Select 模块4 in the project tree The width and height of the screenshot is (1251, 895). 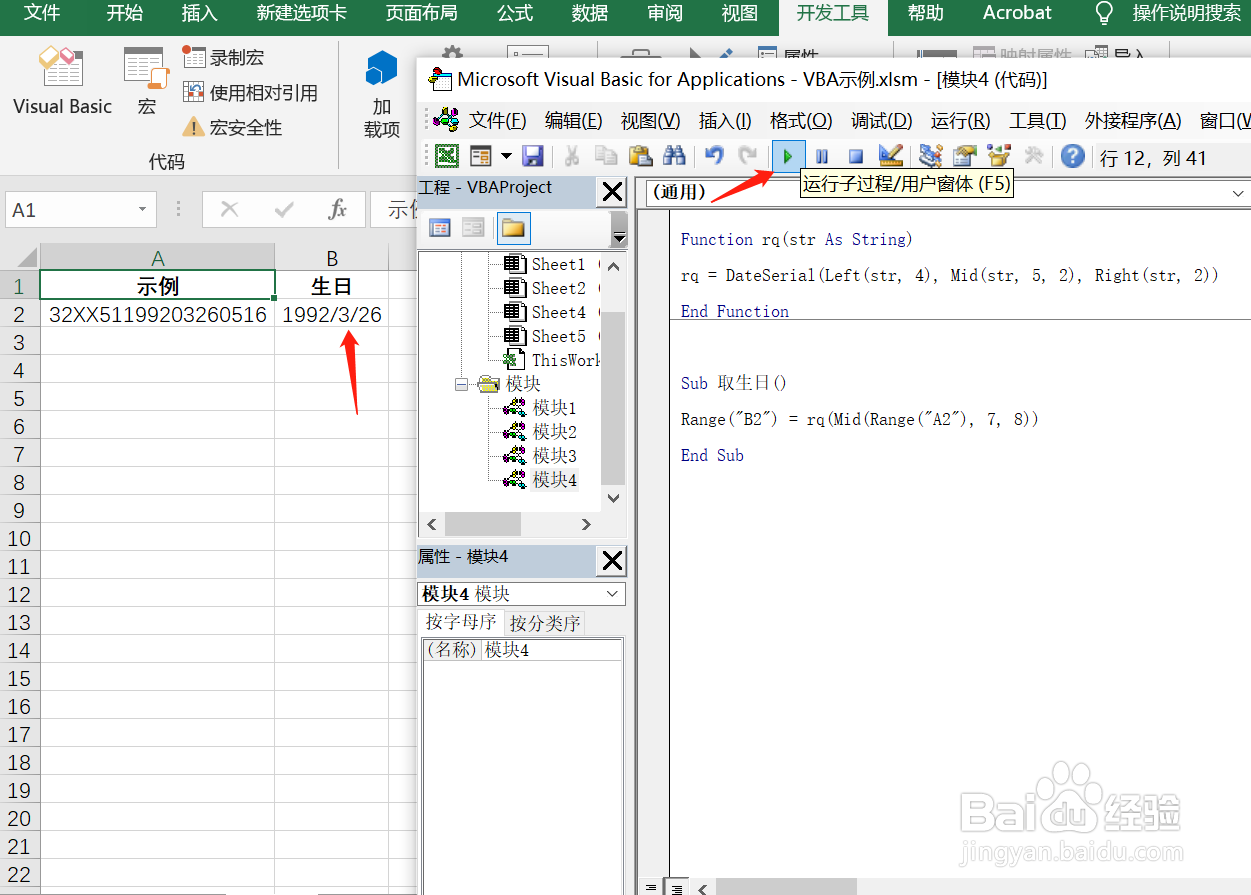pyautogui.click(x=554, y=480)
